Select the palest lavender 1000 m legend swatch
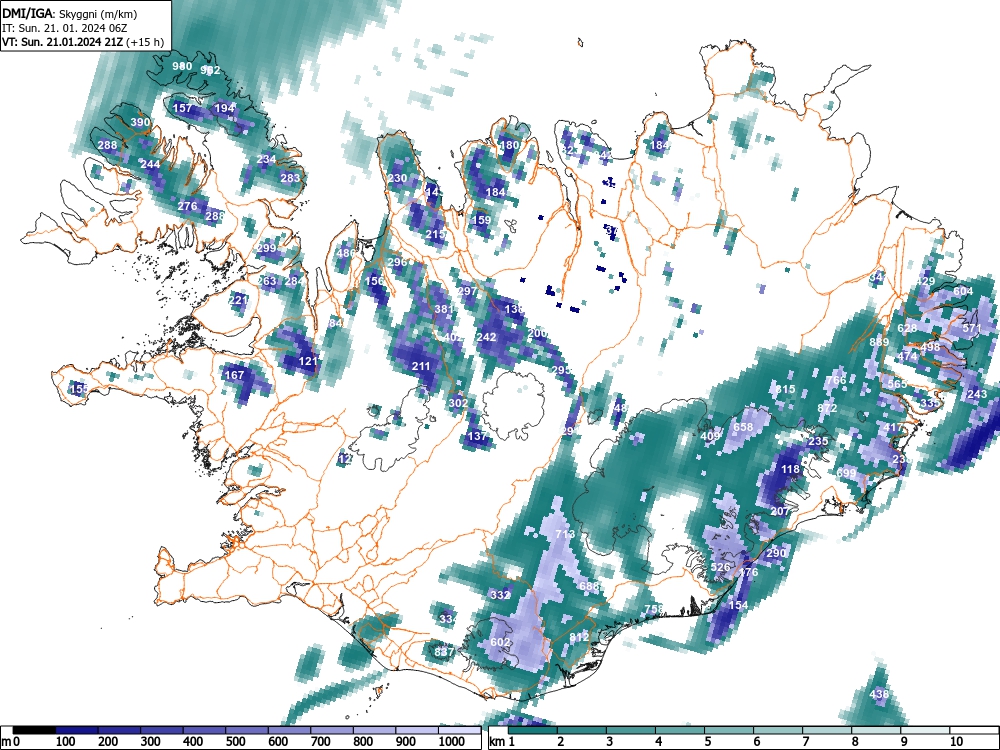The image size is (1000, 750). coord(459,730)
